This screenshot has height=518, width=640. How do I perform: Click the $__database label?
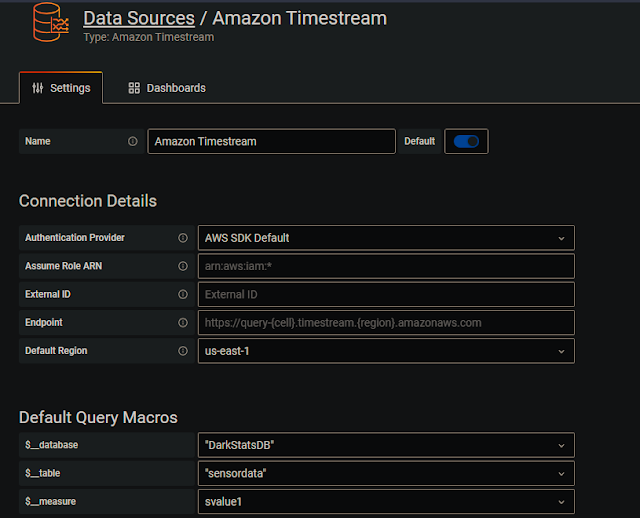[x=51, y=445]
